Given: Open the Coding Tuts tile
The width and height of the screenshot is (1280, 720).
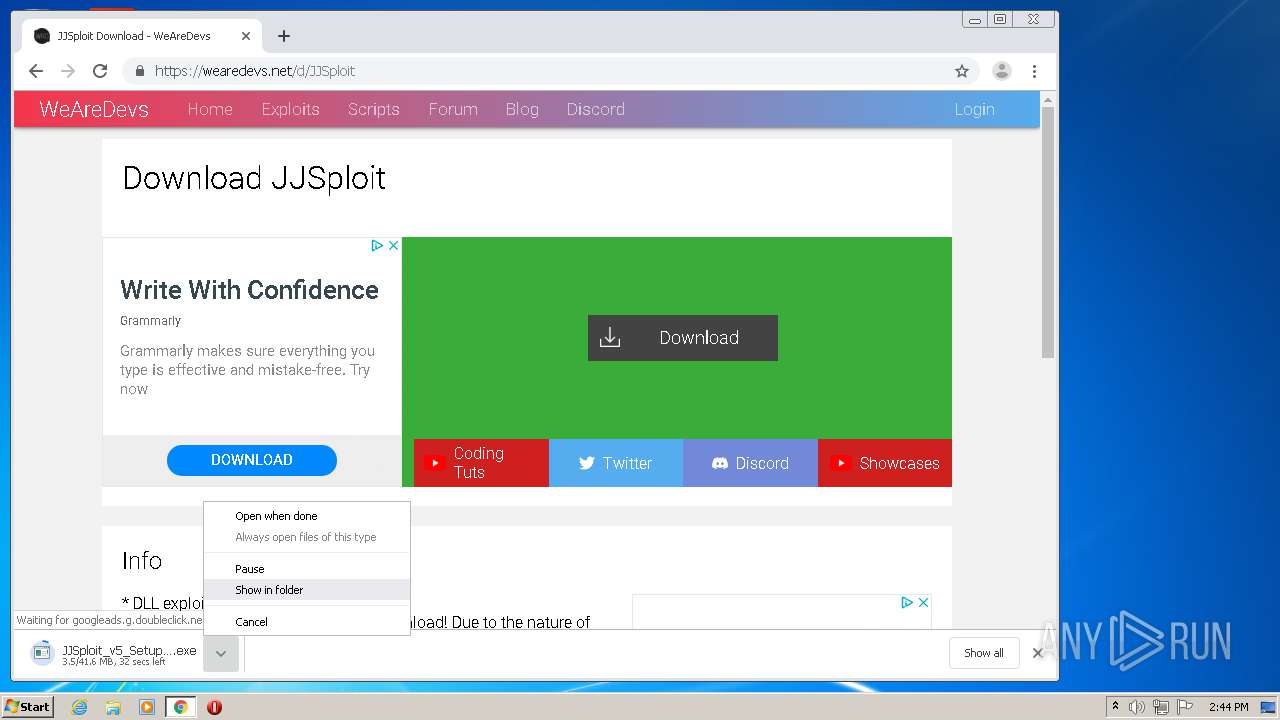Looking at the screenshot, I should pos(481,463).
